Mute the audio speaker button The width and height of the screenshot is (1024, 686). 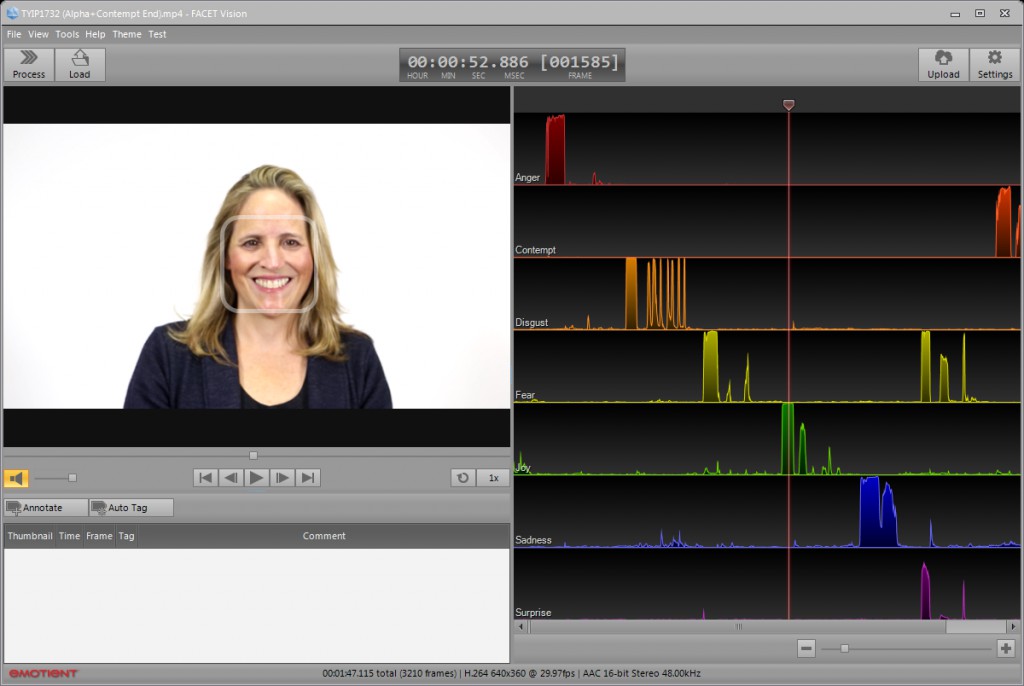point(16,478)
